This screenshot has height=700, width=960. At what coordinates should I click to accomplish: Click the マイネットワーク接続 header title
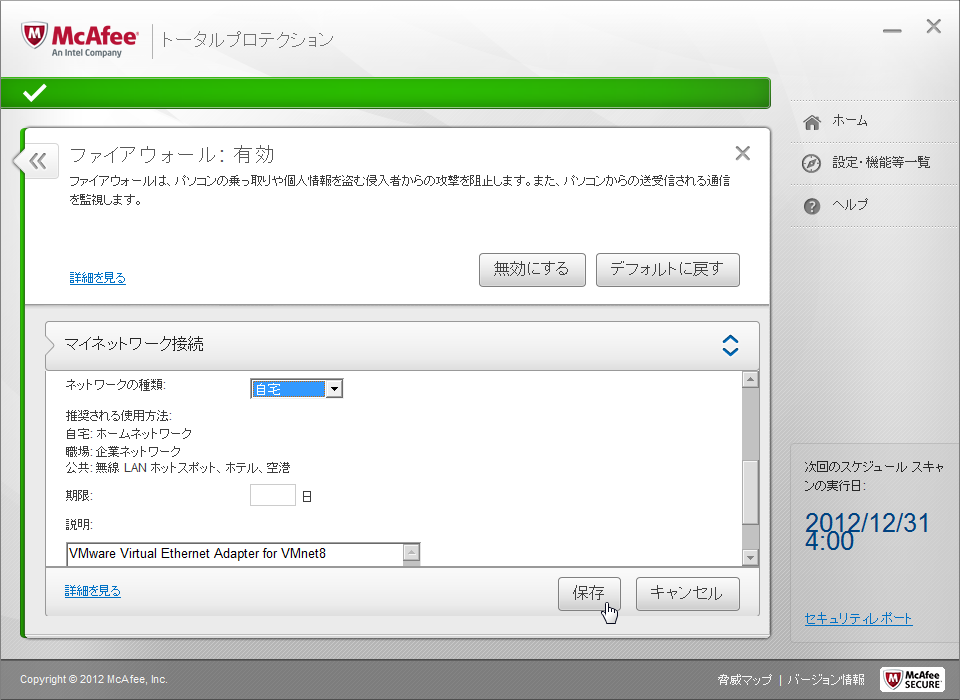click(134, 344)
